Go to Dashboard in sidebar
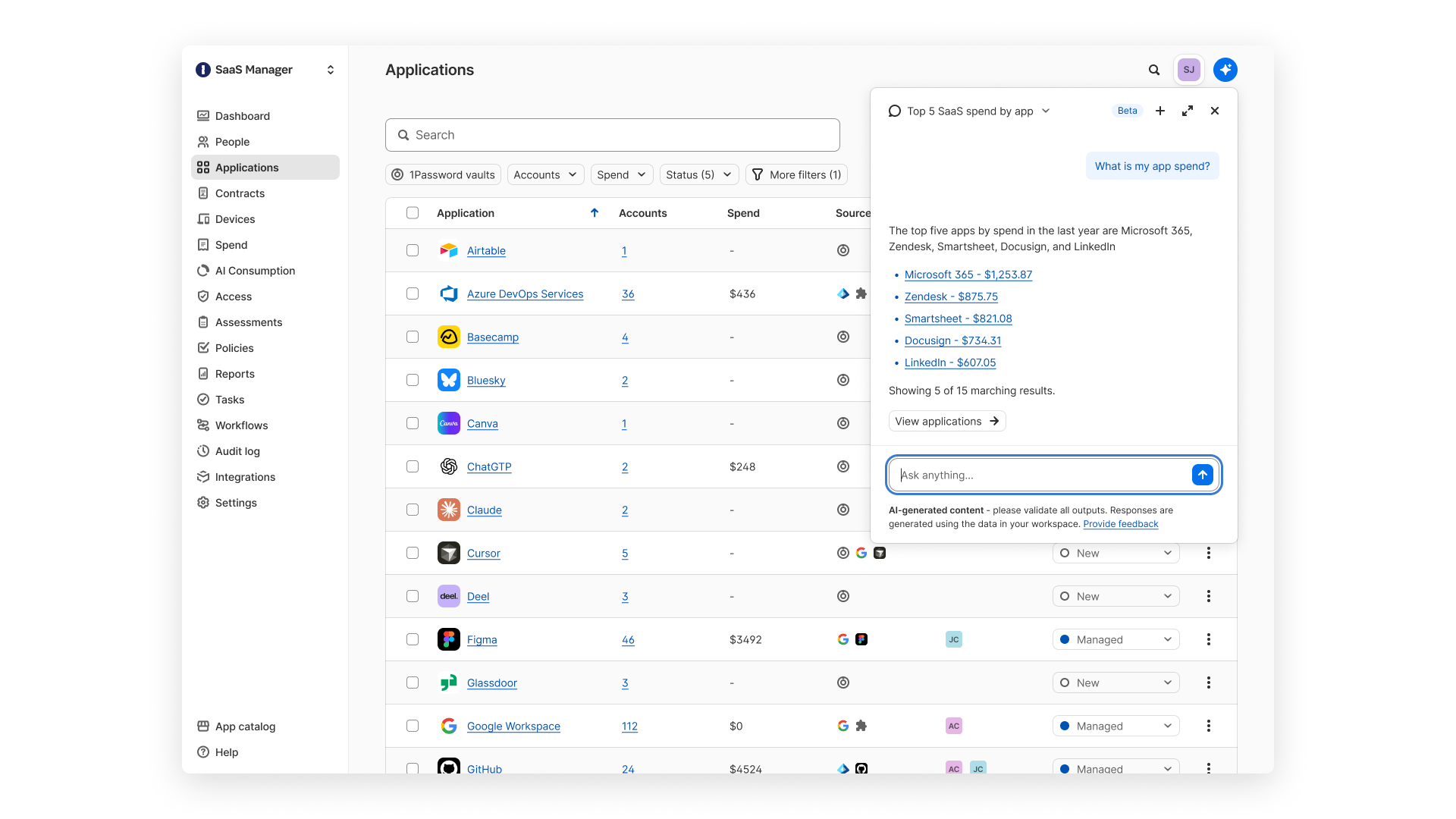Image resolution: width=1456 pixels, height=819 pixels. tap(265, 116)
